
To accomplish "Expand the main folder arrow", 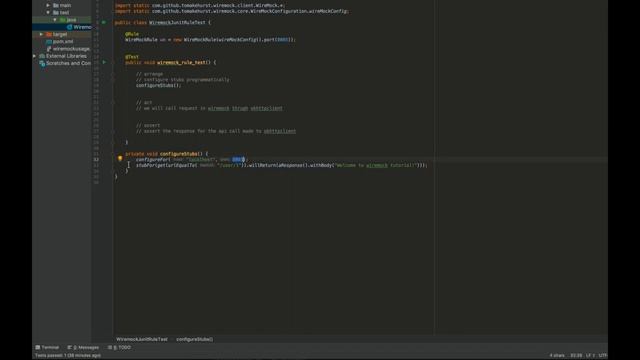I will click(x=48, y=5).
